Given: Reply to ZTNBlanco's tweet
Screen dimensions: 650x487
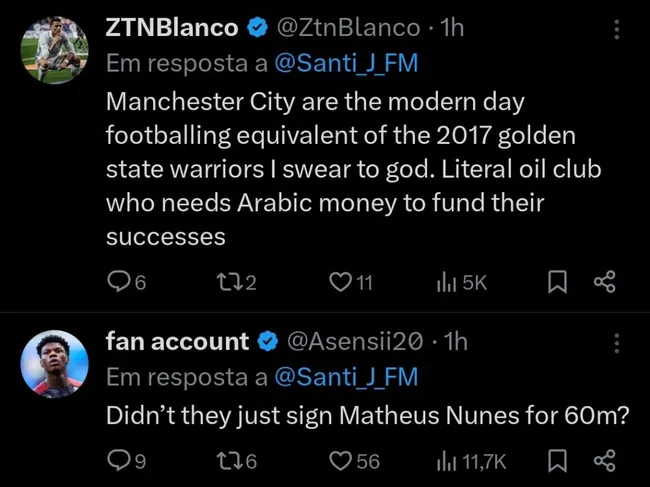Looking at the screenshot, I should pyautogui.click(x=118, y=283).
